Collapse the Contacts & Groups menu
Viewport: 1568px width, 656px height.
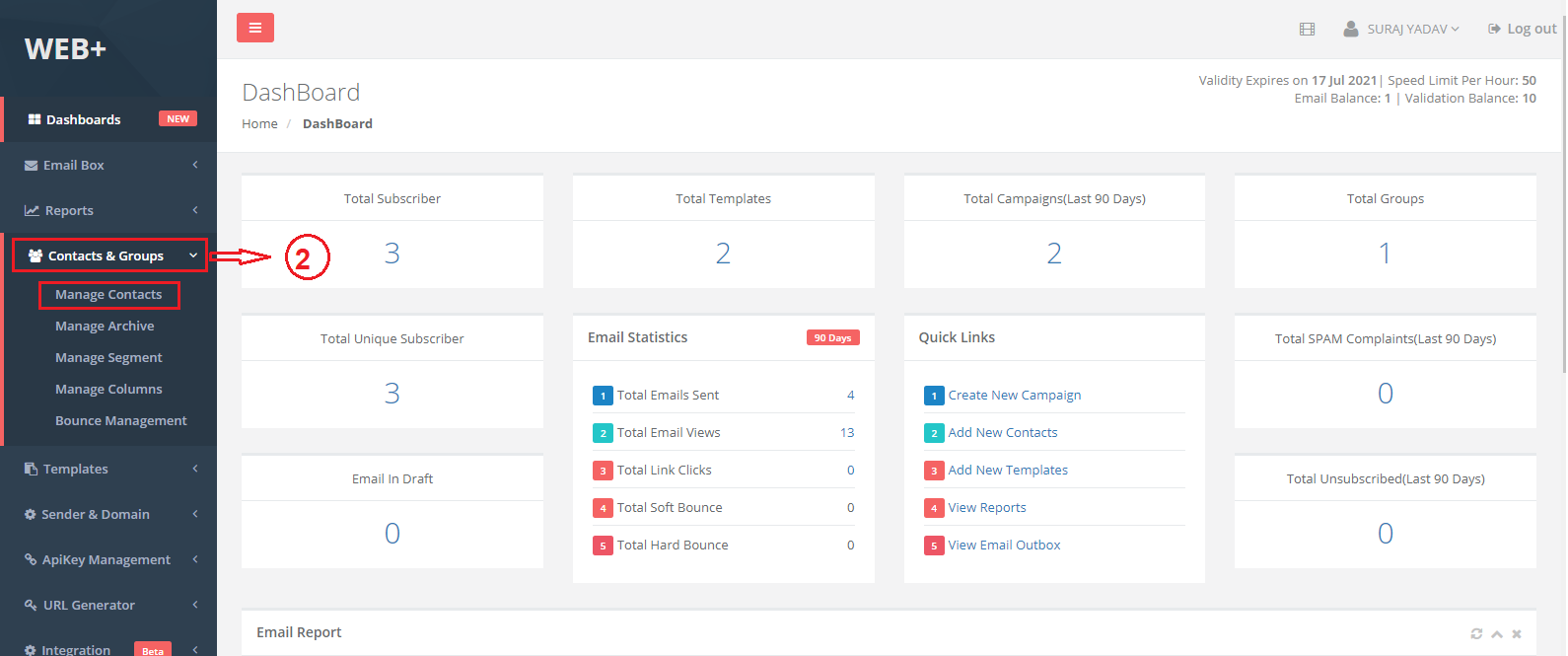193,255
